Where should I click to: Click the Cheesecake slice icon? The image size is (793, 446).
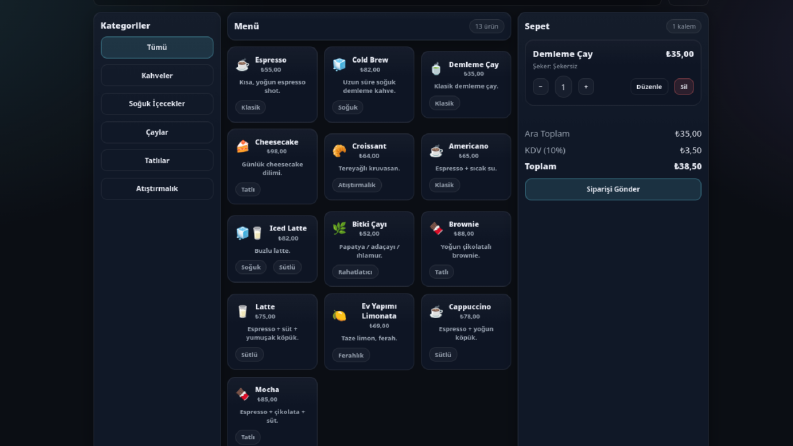tap(243, 147)
